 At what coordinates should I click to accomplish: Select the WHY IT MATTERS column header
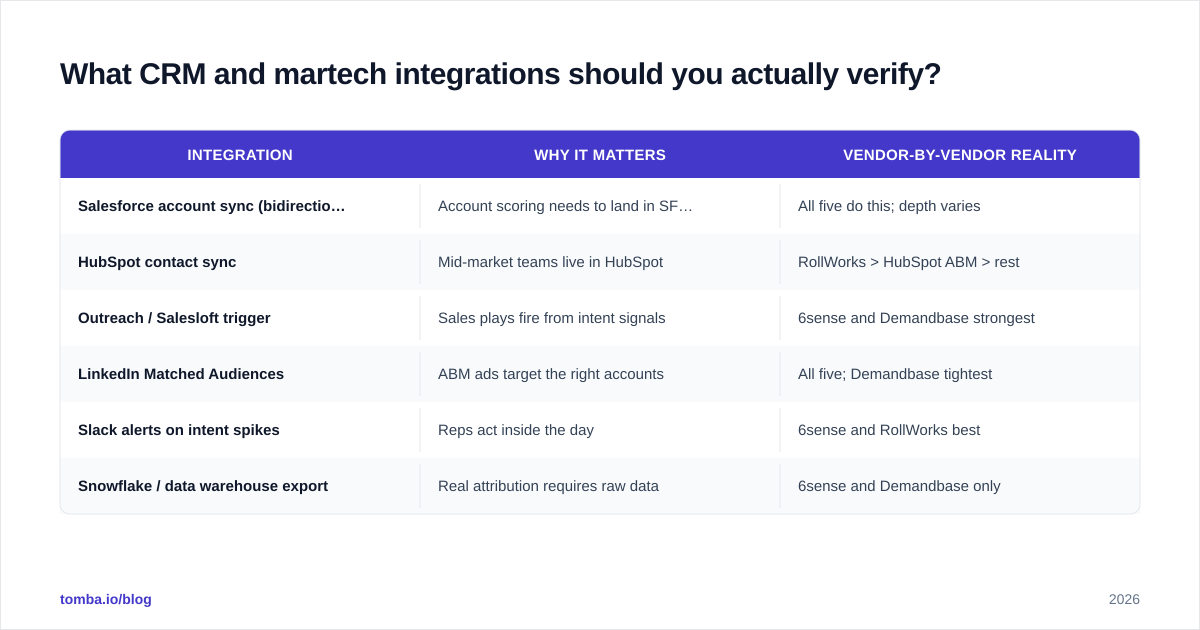tap(600, 155)
